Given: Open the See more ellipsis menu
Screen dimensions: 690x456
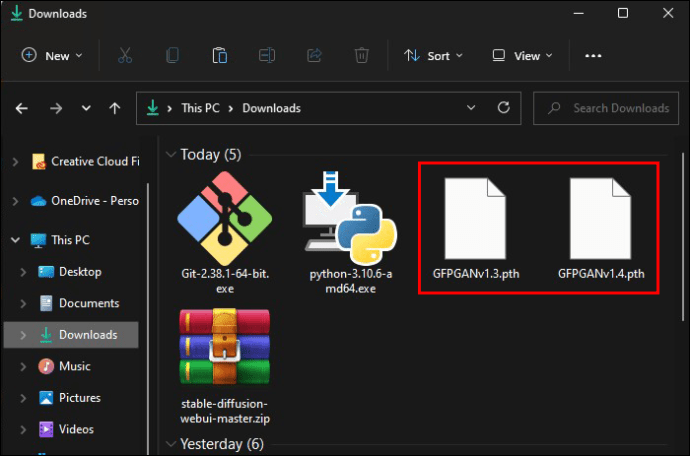Looking at the screenshot, I should [x=593, y=56].
